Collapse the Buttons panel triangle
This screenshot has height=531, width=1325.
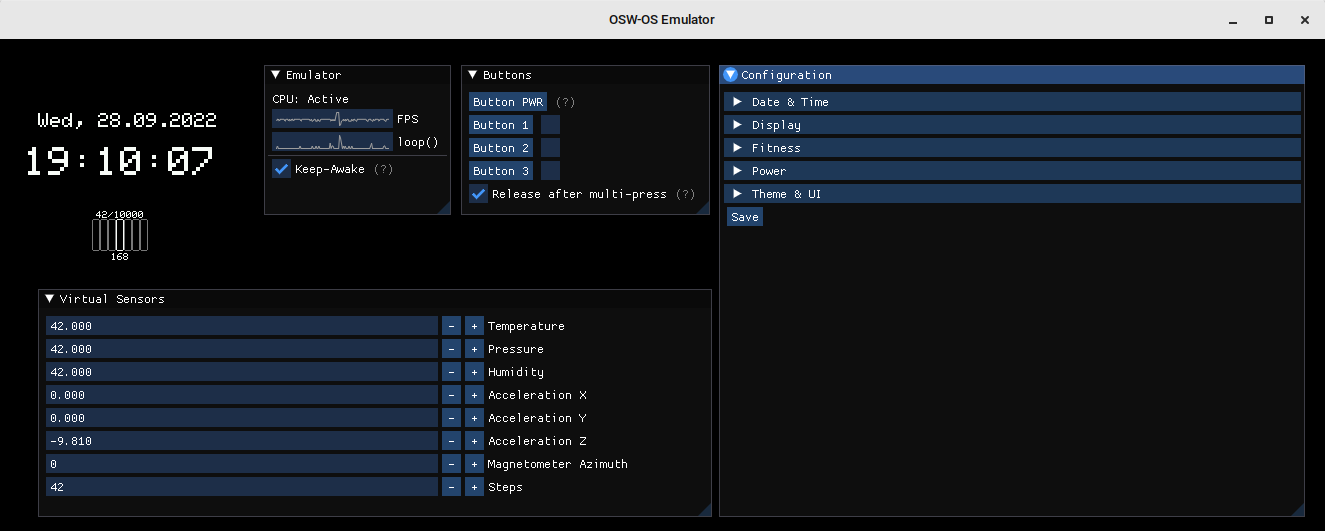(473, 75)
